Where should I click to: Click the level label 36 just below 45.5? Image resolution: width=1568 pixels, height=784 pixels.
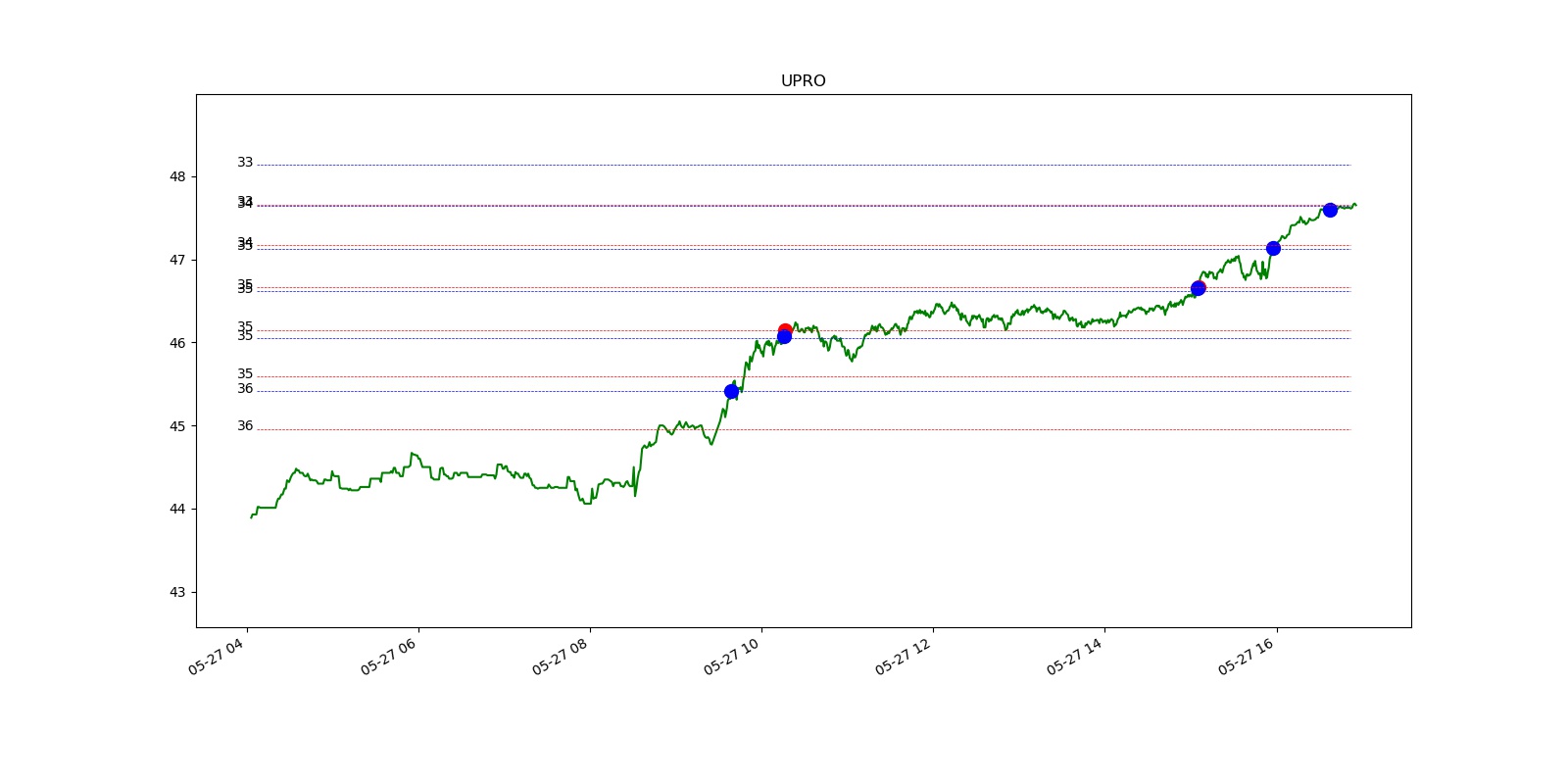tap(245, 389)
